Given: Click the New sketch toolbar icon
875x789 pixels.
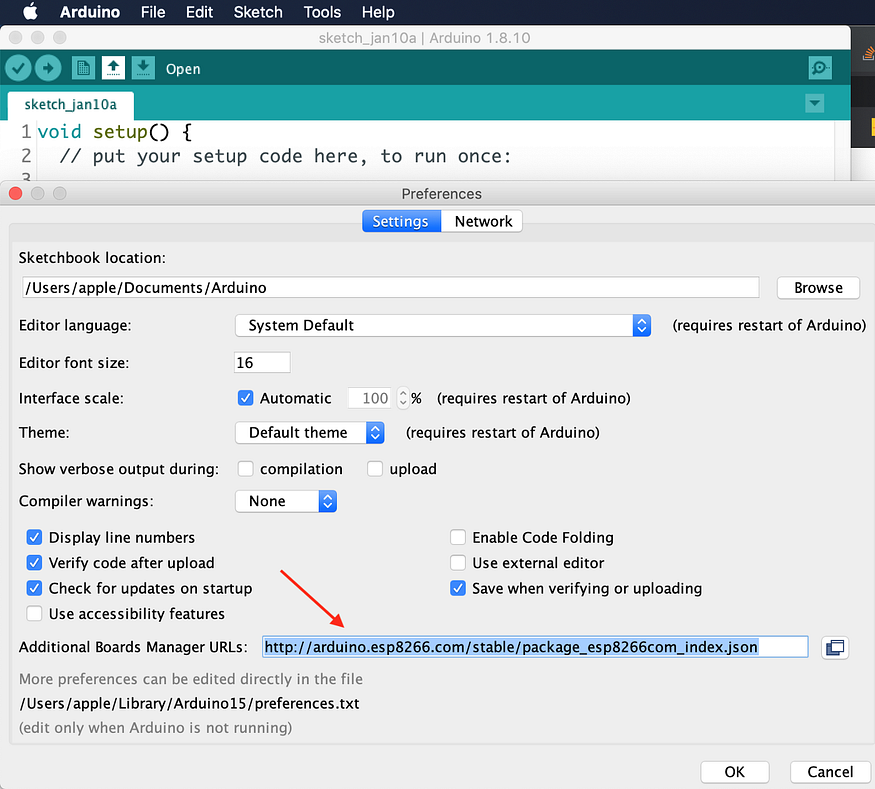Looking at the screenshot, I should tap(83, 68).
